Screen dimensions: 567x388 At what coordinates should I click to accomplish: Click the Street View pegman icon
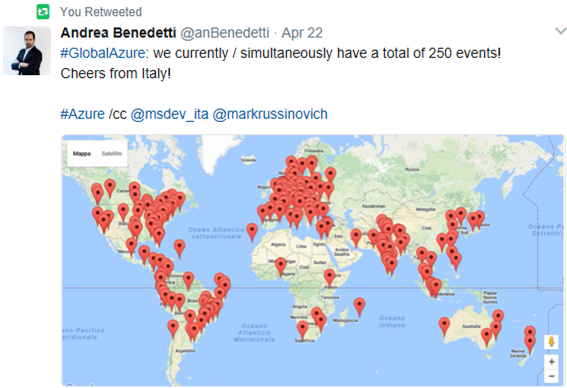[551, 342]
